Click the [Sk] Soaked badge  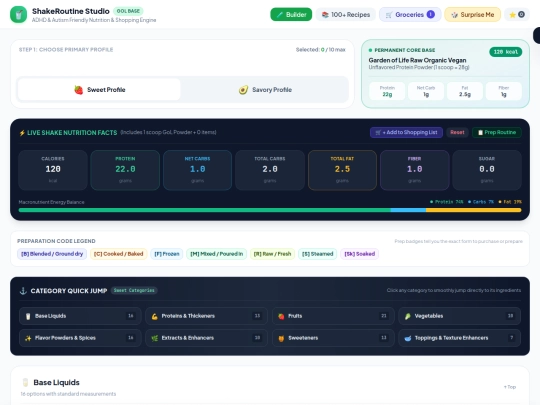[360, 254]
